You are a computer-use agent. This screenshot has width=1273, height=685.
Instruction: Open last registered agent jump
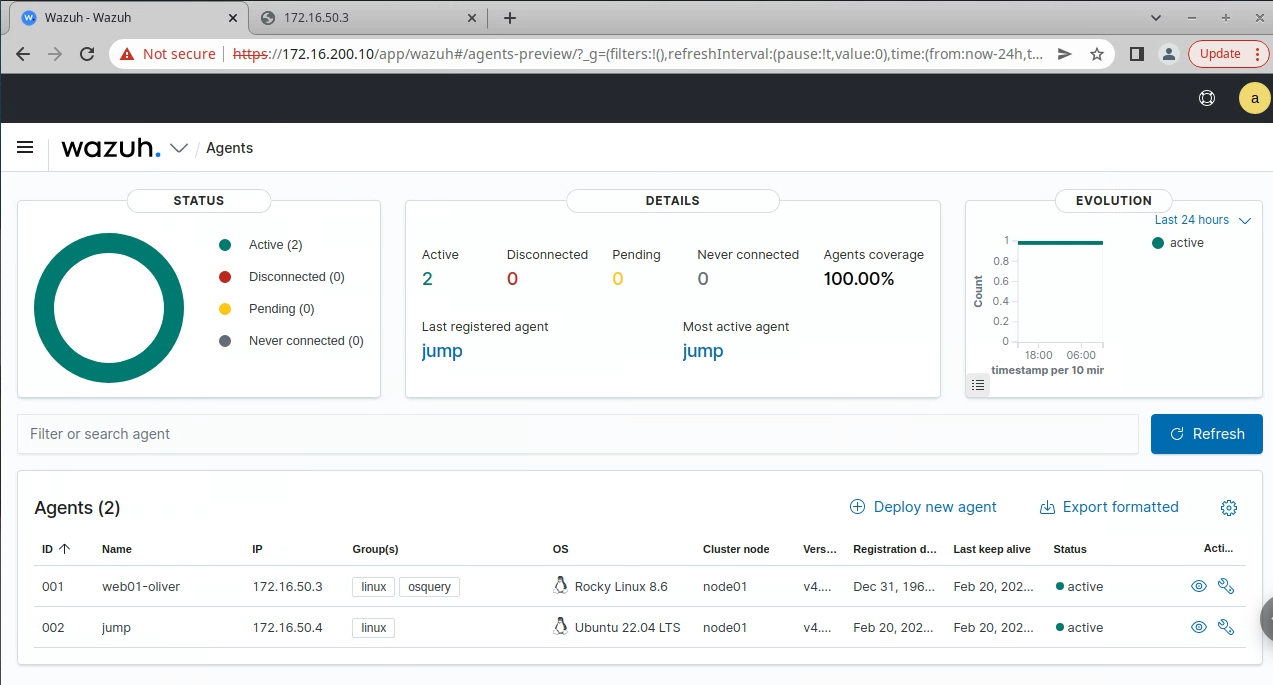[442, 351]
